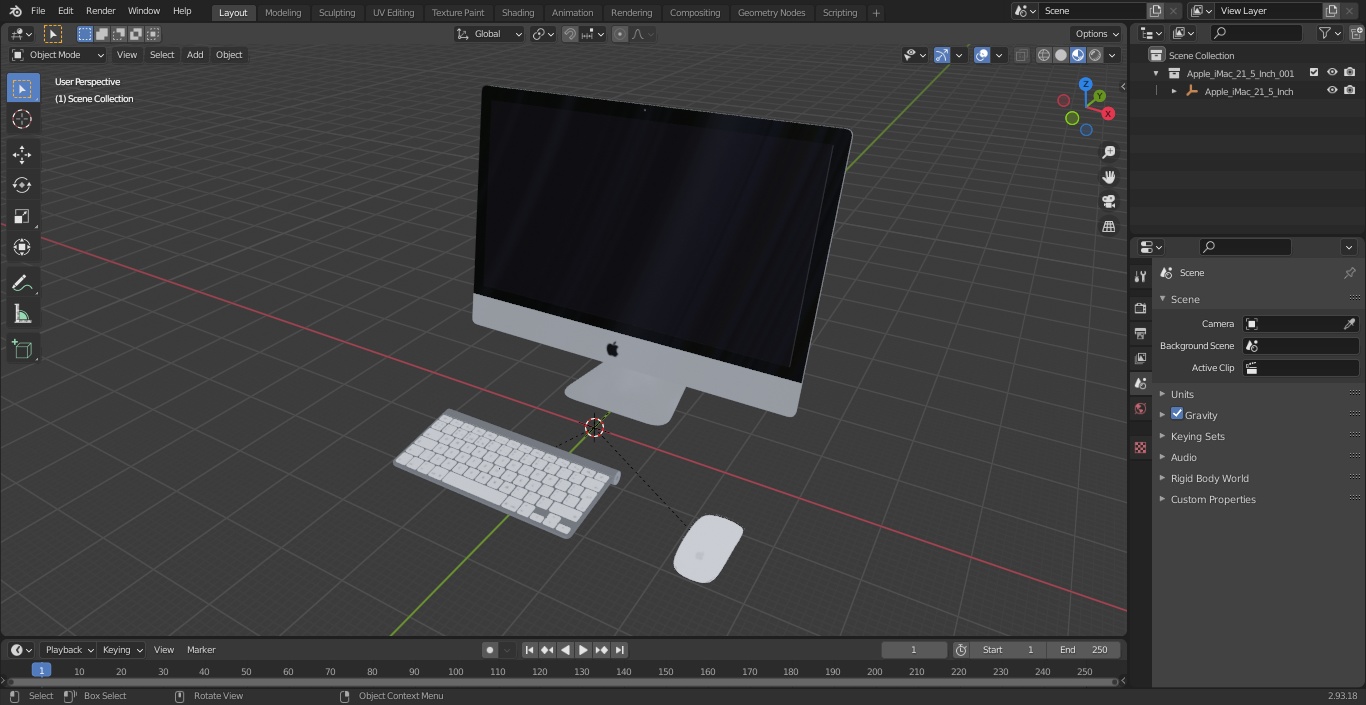
Task: Switch to the Geometry Nodes workspace tab
Action: 771,12
